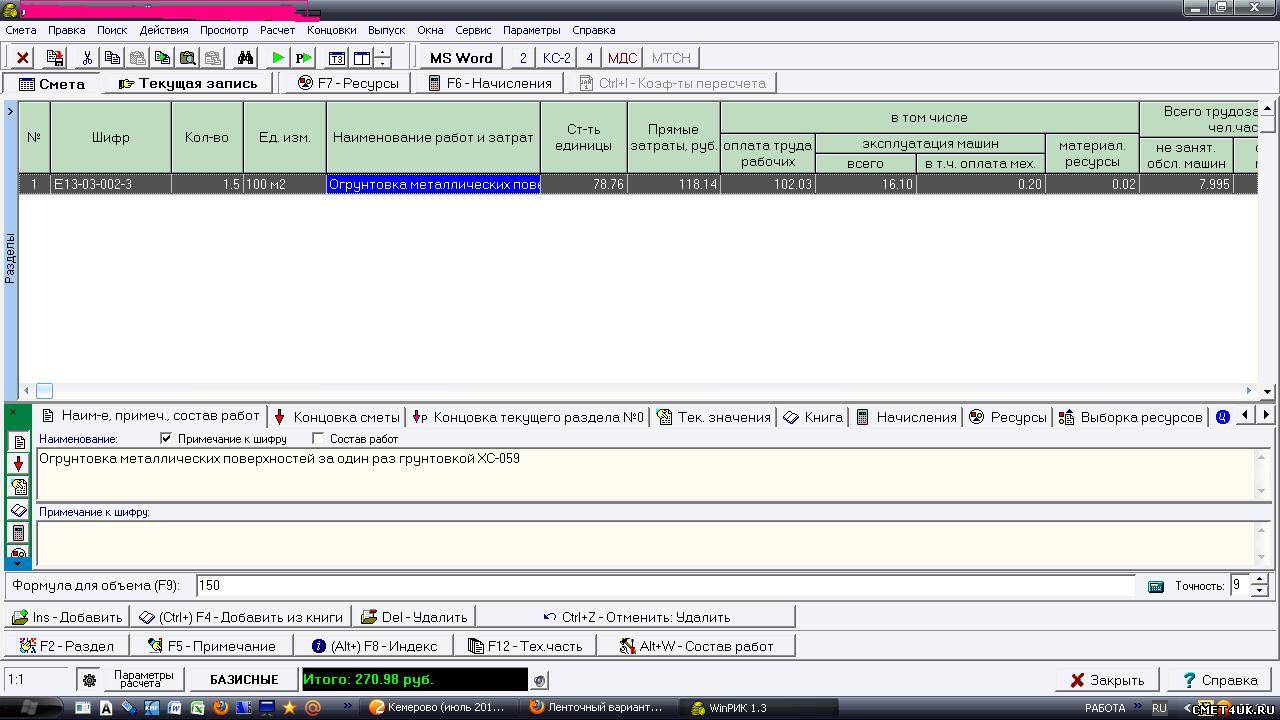Click the red down-arrow icon in left strip
1280x720 pixels.
[x=18, y=464]
